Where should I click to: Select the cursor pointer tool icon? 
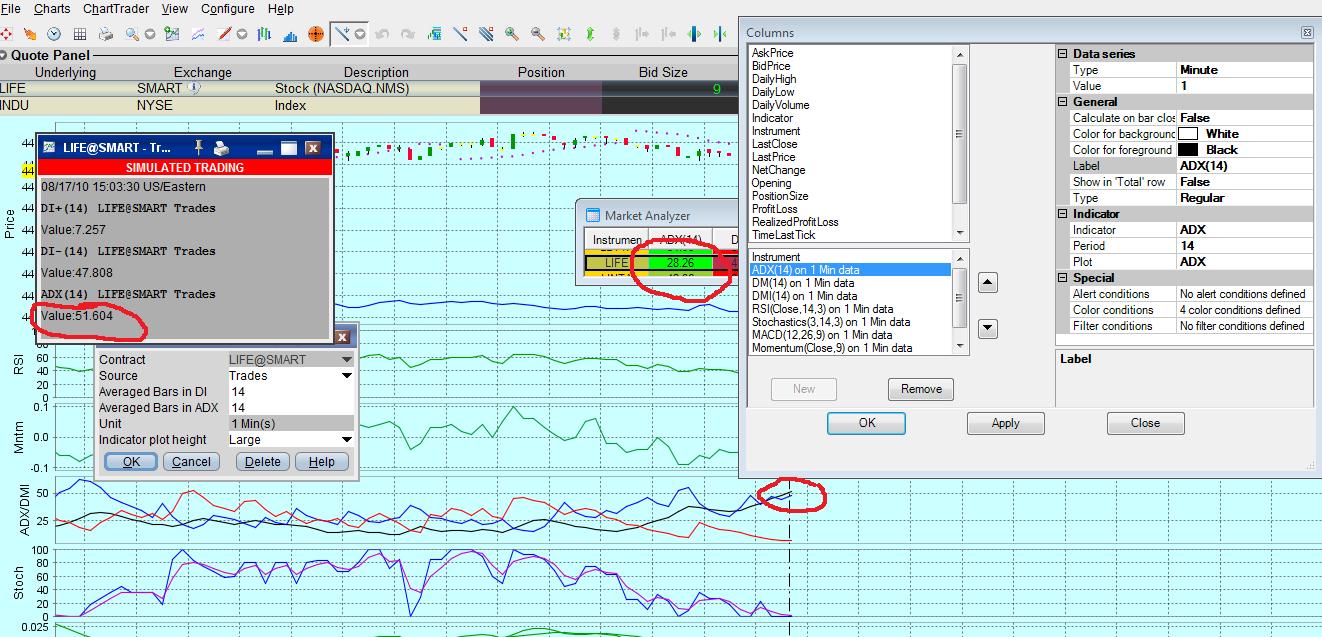(x=342, y=34)
